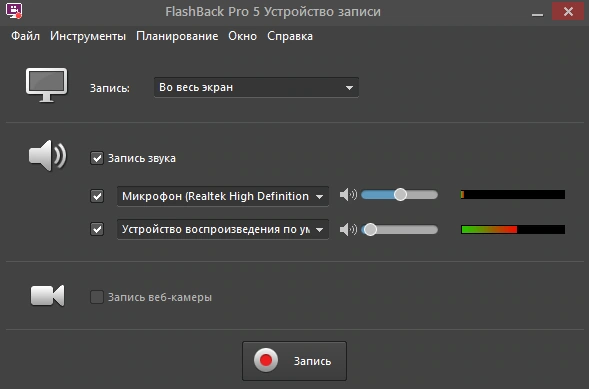Open the Файл menu
The width and height of the screenshot is (589, 389).
tap(25, 36)
